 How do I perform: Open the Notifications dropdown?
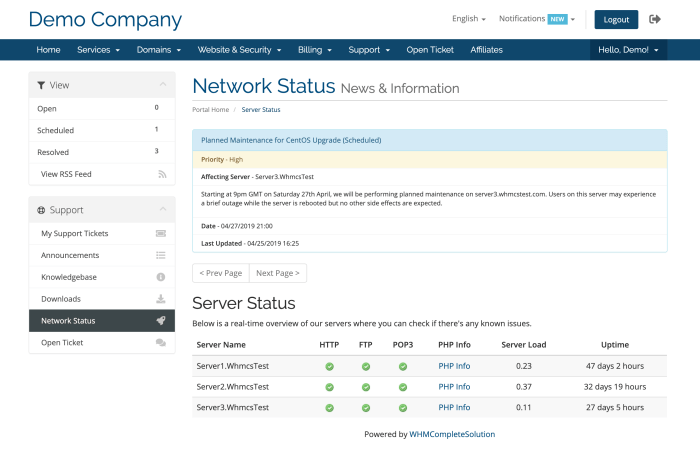[x=537, y=19]
